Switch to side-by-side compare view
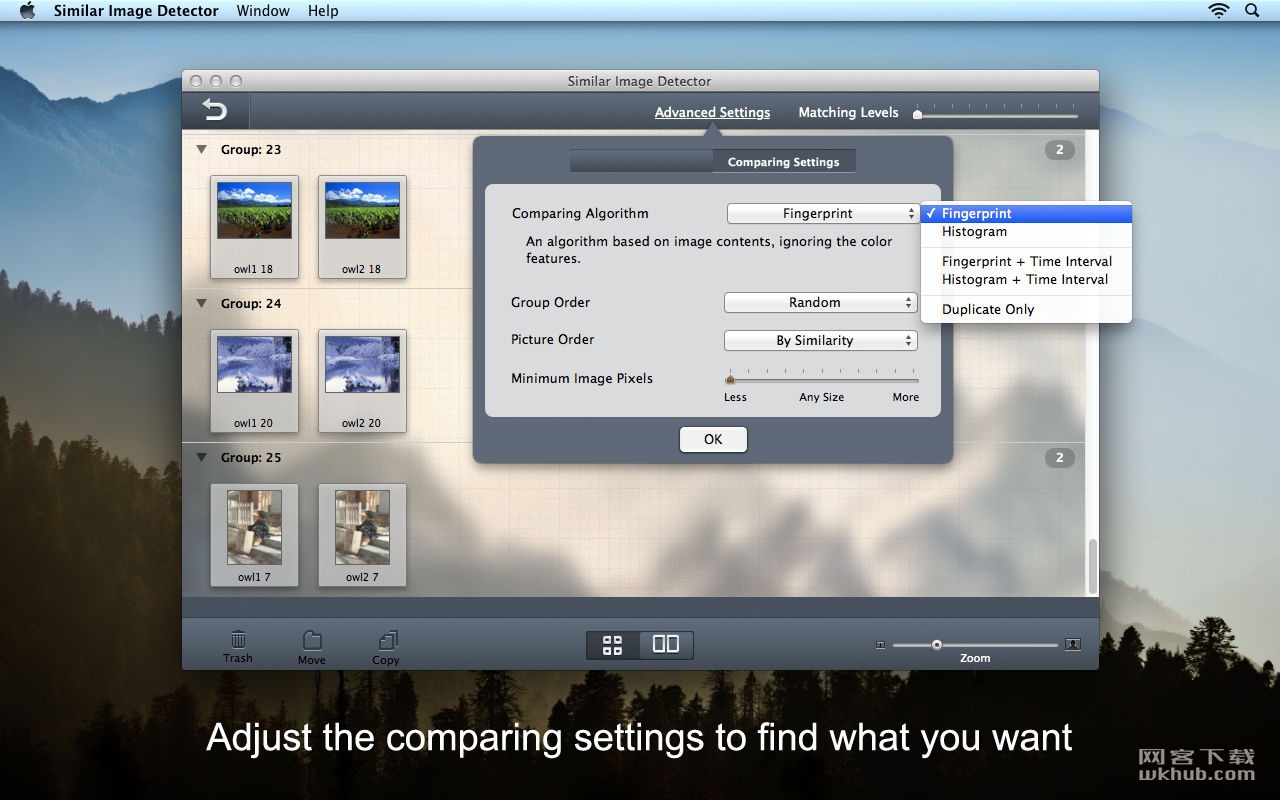This screenshot has height=800, width=1280. point(666,645)
